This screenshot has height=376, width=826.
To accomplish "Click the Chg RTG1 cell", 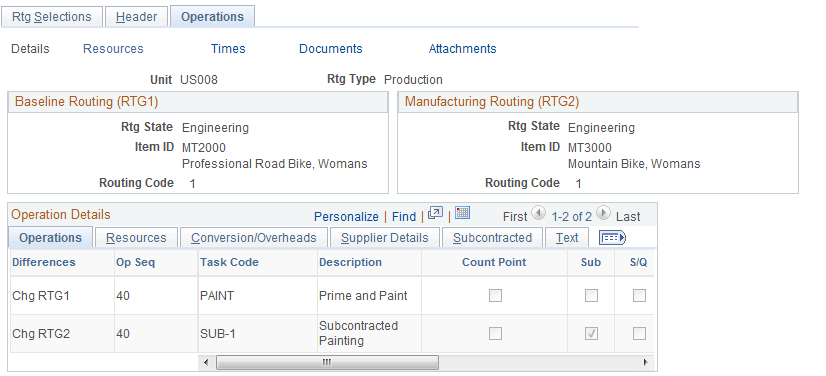I will (41, 296).
